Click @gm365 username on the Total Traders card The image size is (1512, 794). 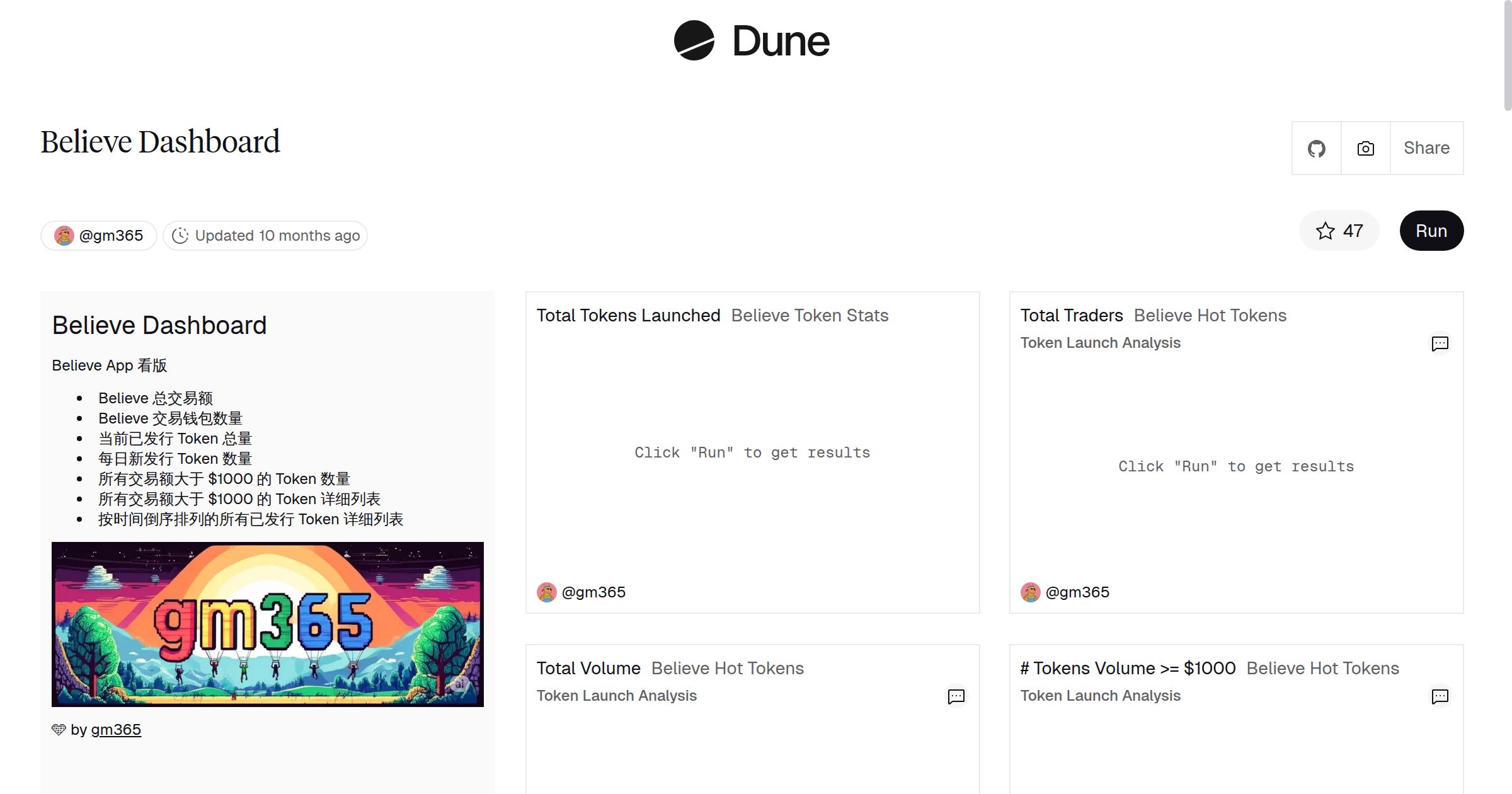click(1077, 592)
